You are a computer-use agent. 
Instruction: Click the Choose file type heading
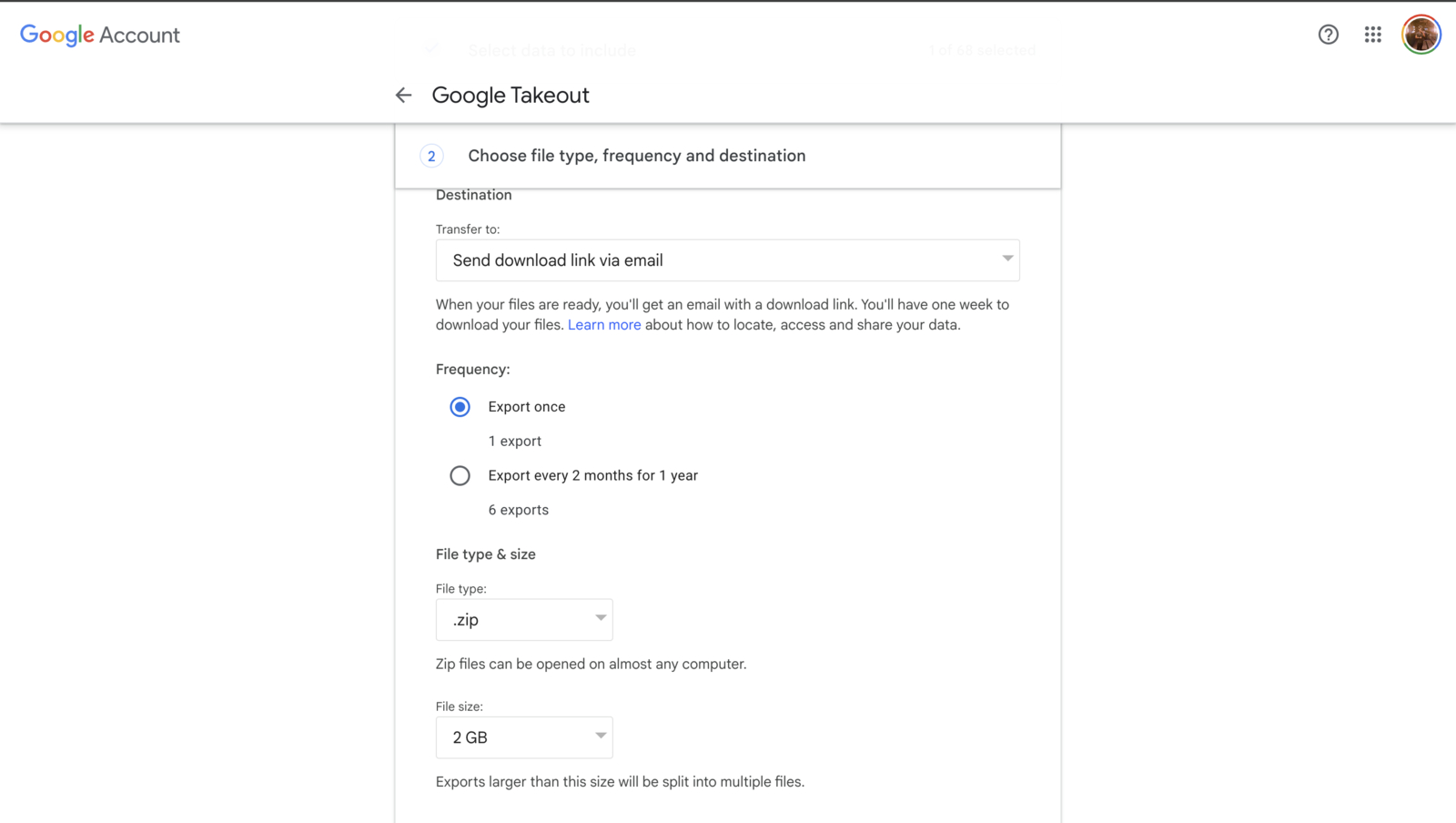tap(636, 156)
